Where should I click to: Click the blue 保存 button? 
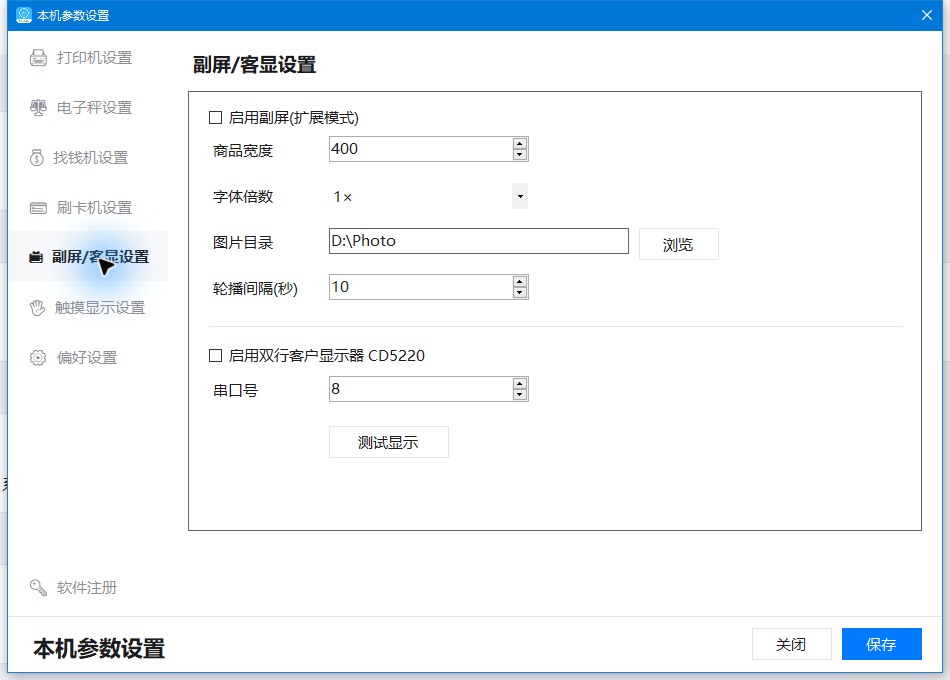(x=882, y=644)
